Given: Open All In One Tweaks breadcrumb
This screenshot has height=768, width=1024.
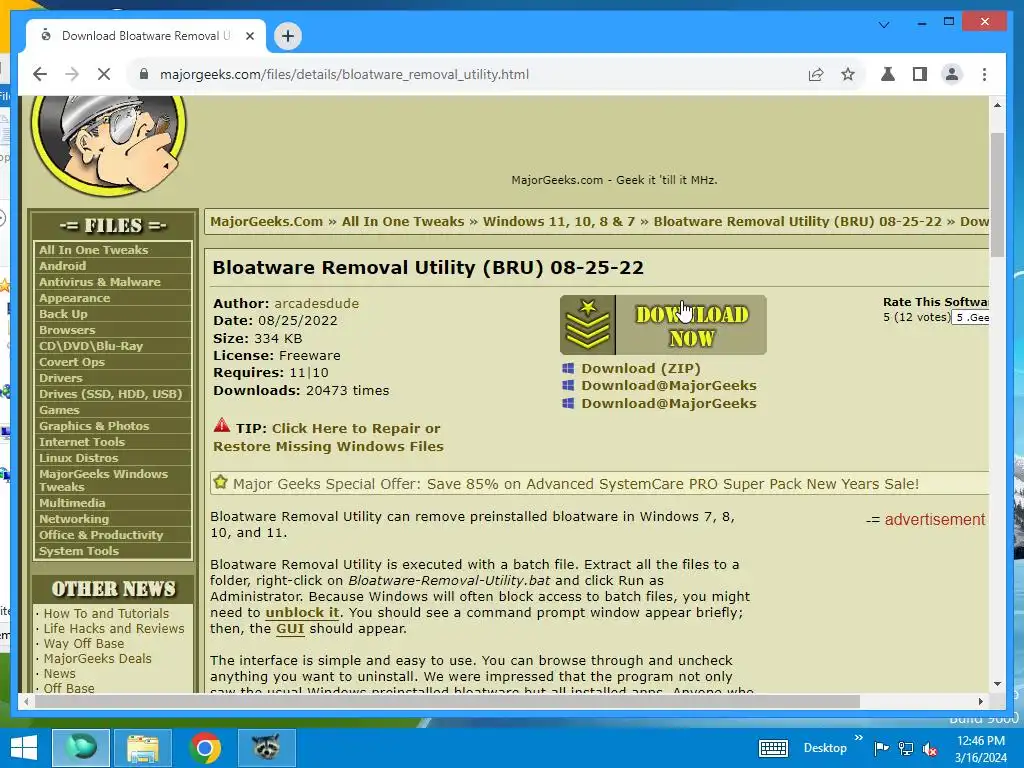Looking at the screenshot, I should pos(403,221).
